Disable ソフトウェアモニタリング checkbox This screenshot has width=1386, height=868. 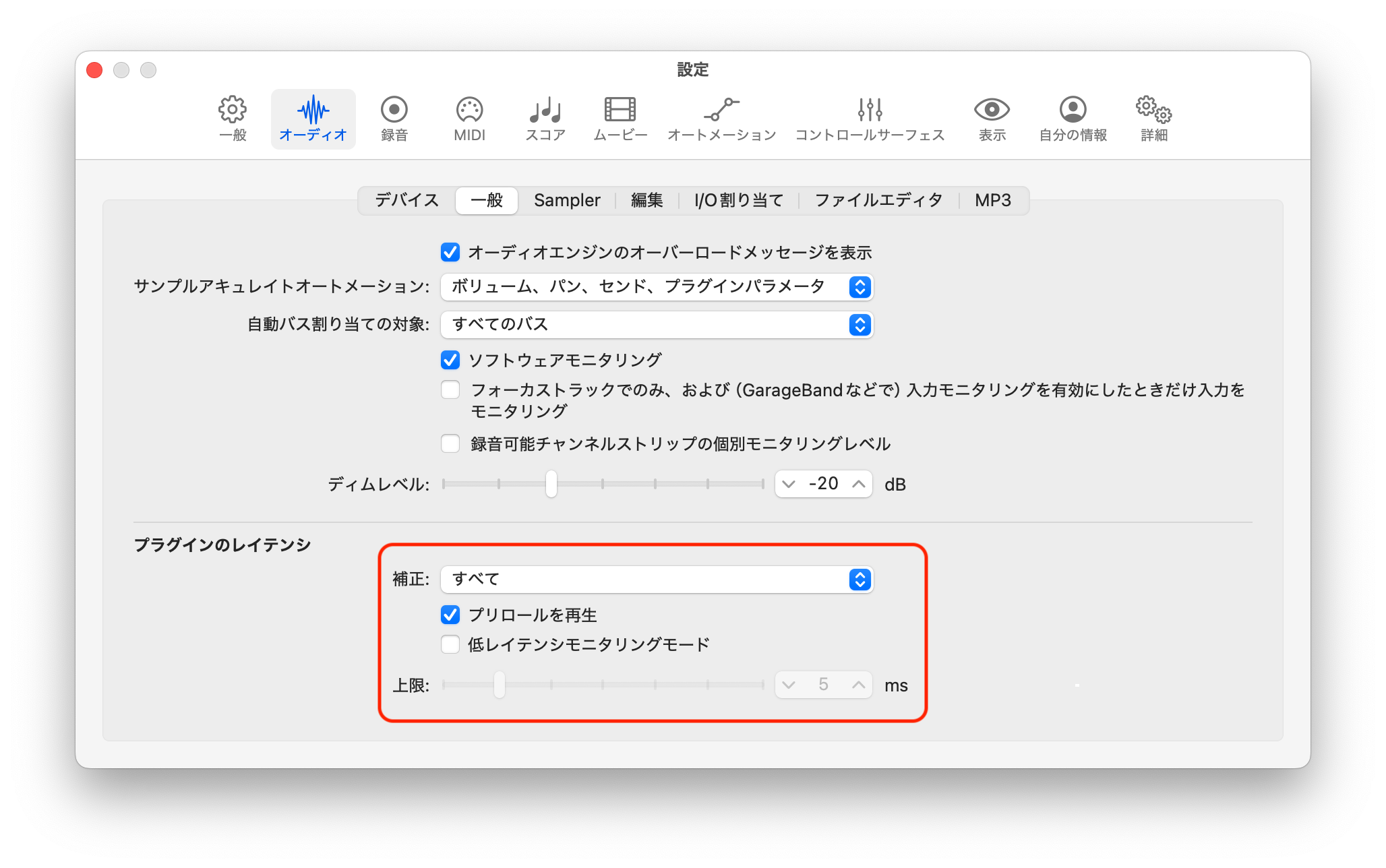click(x=450, y=360)
